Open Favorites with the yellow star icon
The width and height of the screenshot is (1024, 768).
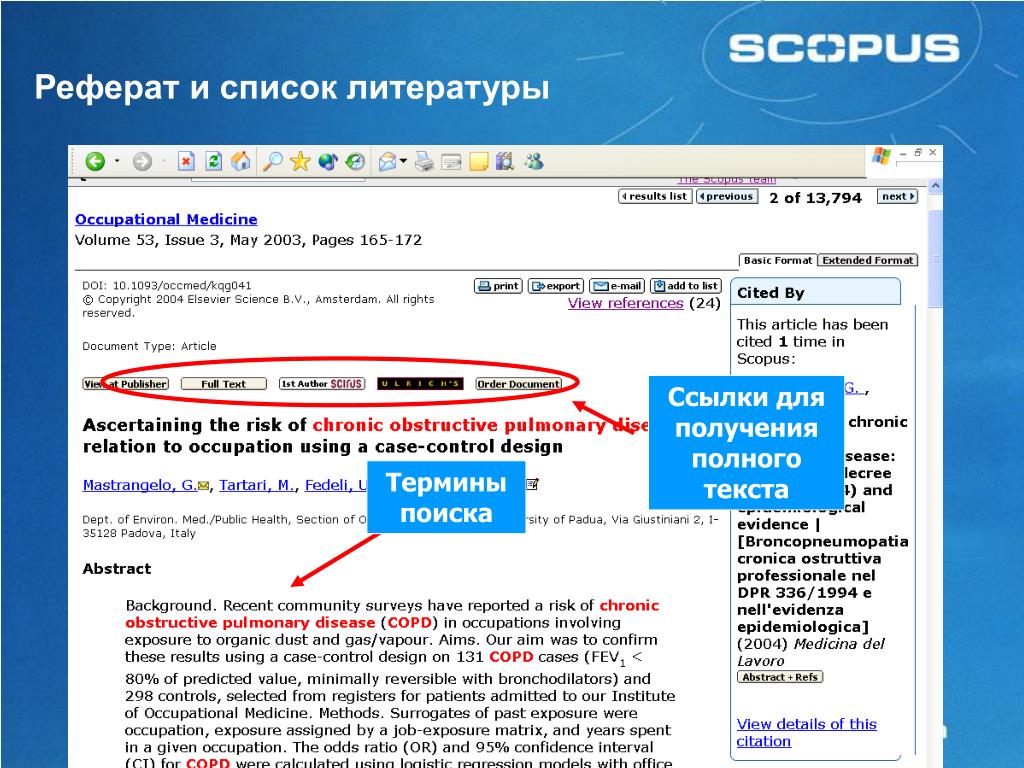(300, 161)
